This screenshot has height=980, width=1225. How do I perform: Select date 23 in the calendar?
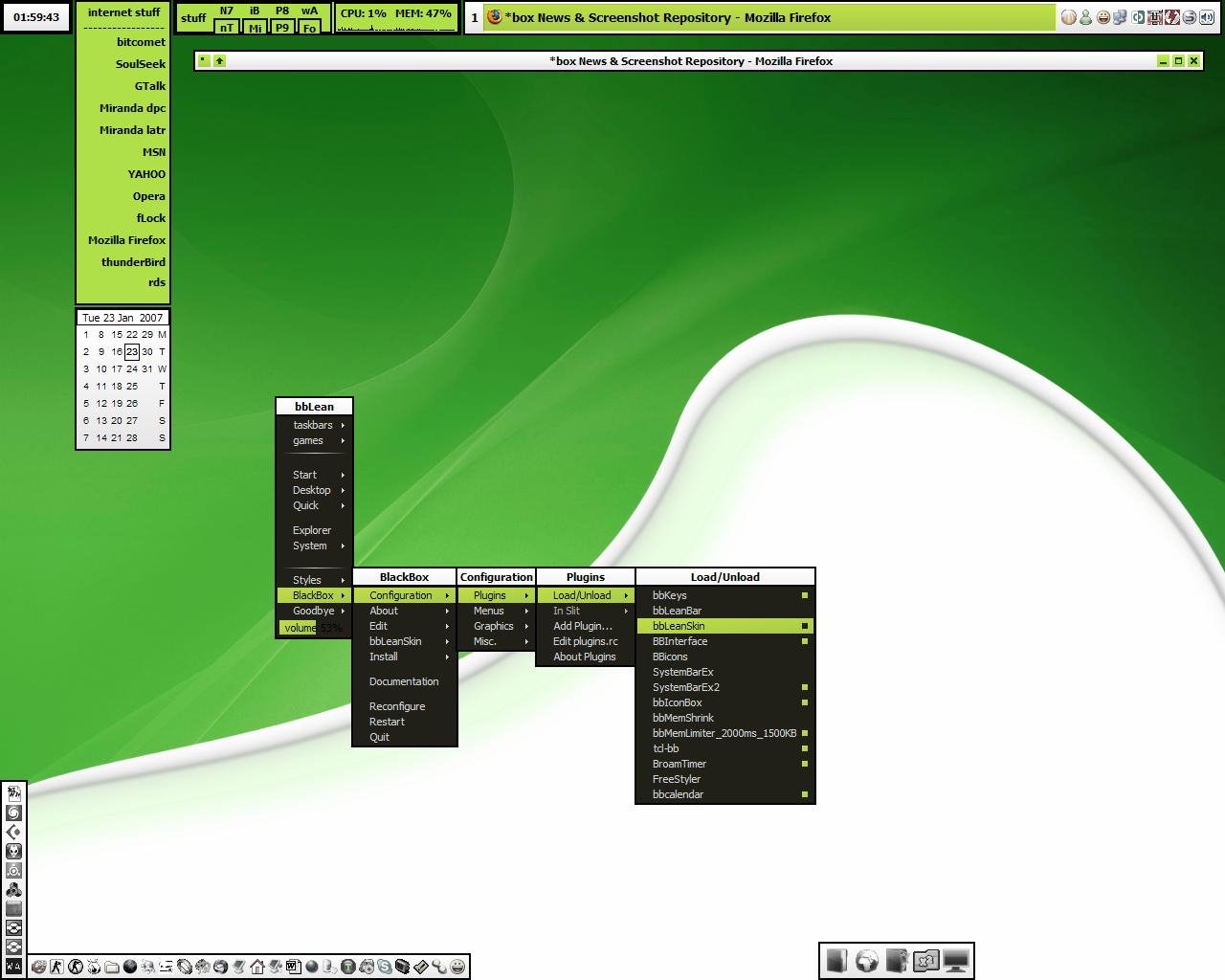click(x=132, y=352)
